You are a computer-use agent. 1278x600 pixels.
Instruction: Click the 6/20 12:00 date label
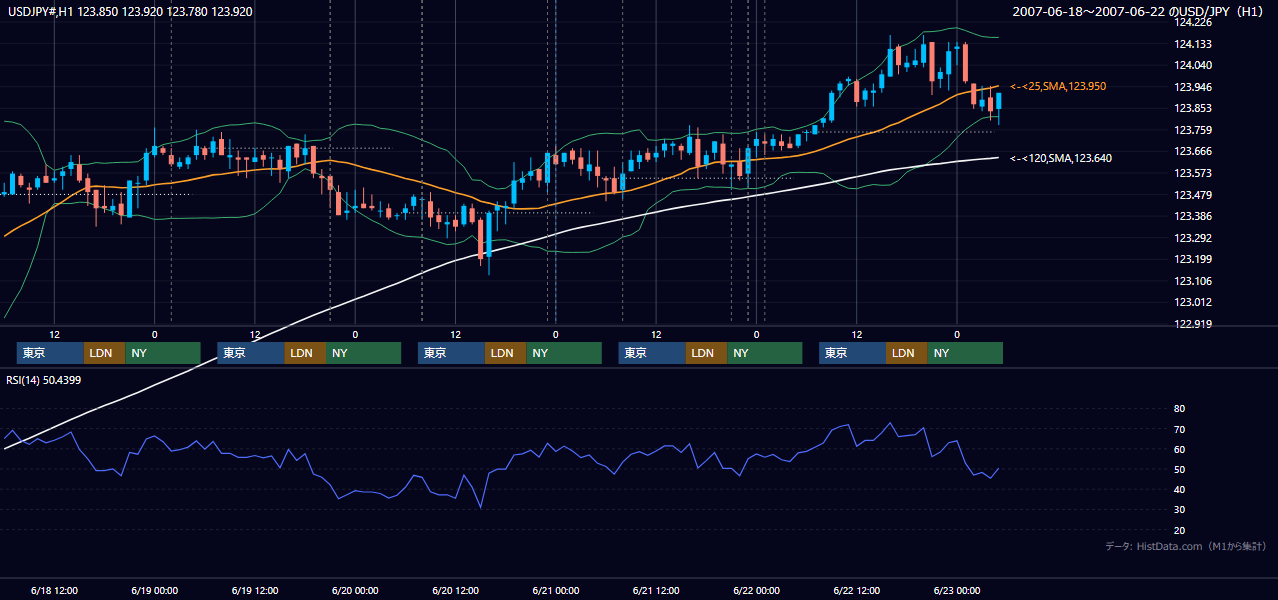455,591
